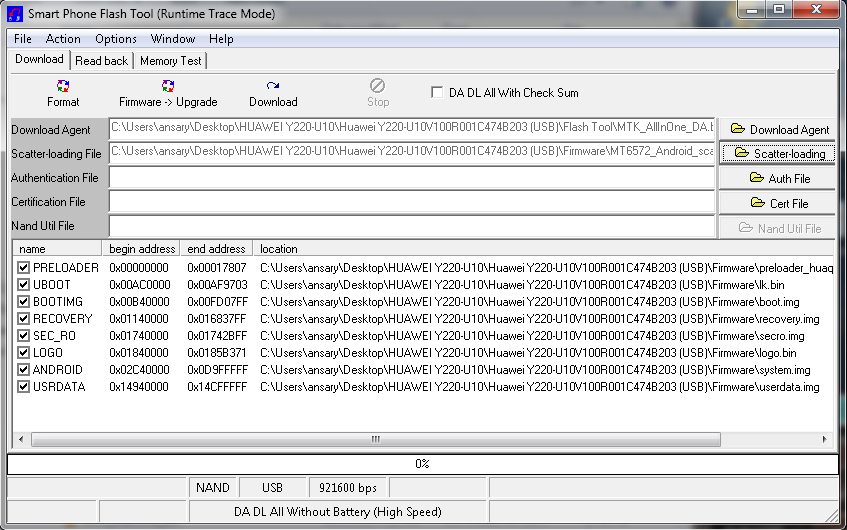The width and height of the screenshot is (847, 530).
Task: Close the Smart Phone Flash Tool window
Action: [x=817, y=9]
